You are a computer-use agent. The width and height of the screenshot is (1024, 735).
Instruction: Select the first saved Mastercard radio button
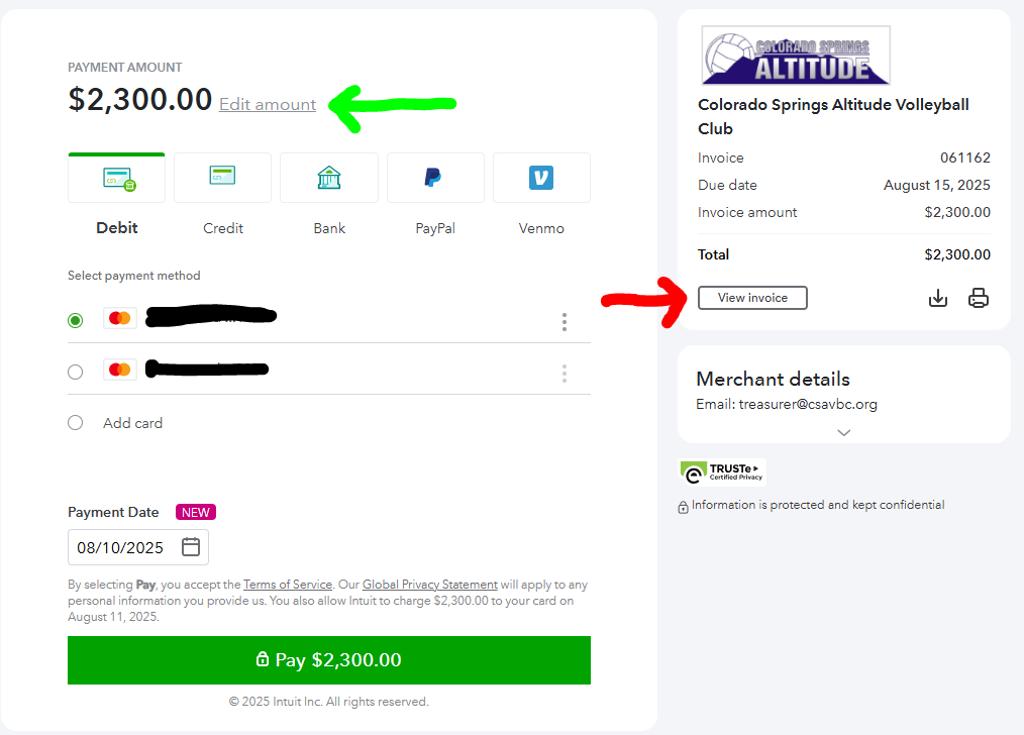pyautogui.click(x=75, y=320)
